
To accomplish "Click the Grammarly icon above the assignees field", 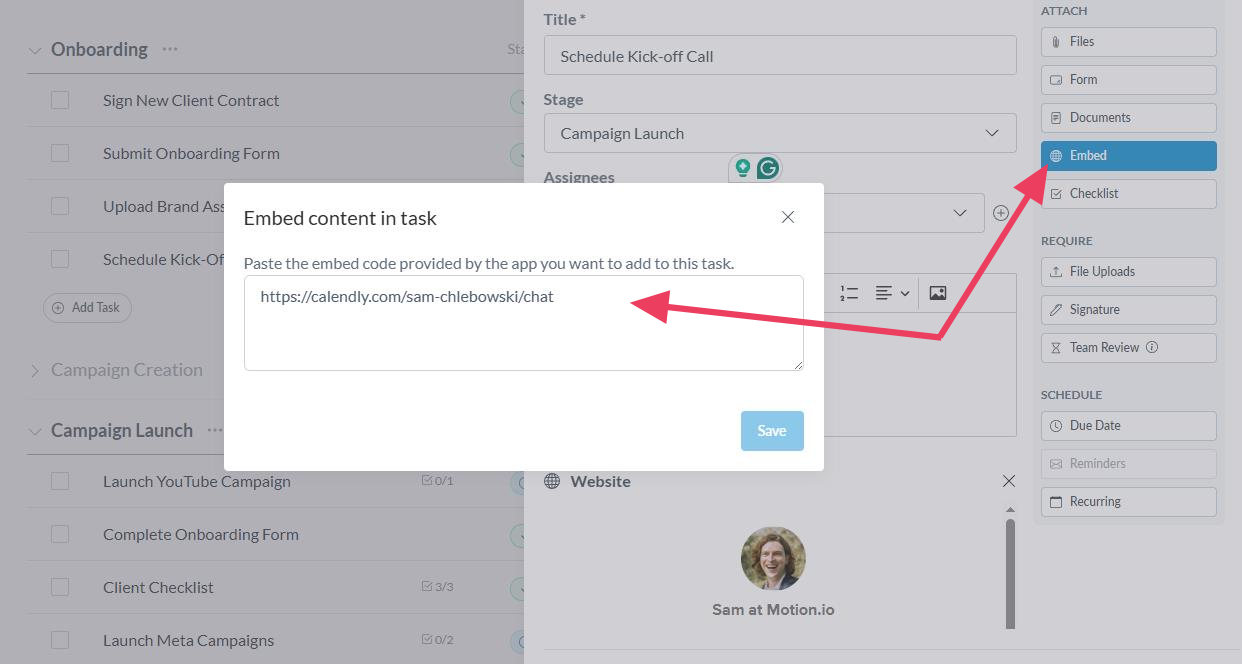I will (x=767, y=168).
